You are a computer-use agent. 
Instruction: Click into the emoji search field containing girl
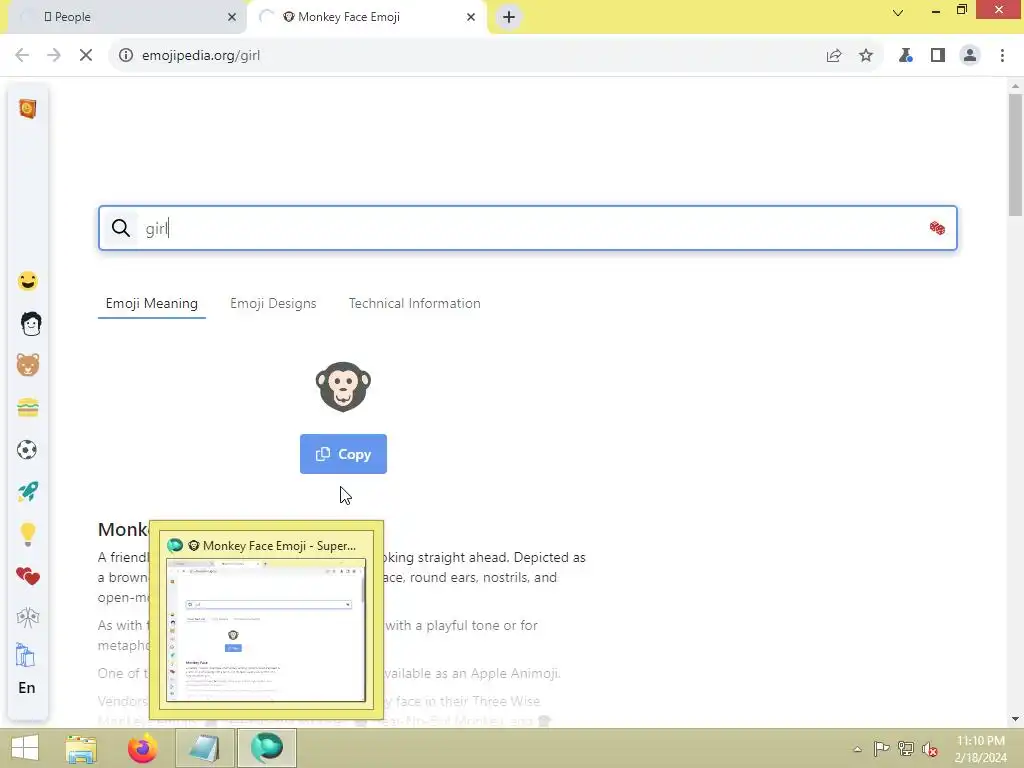[528, 228]
